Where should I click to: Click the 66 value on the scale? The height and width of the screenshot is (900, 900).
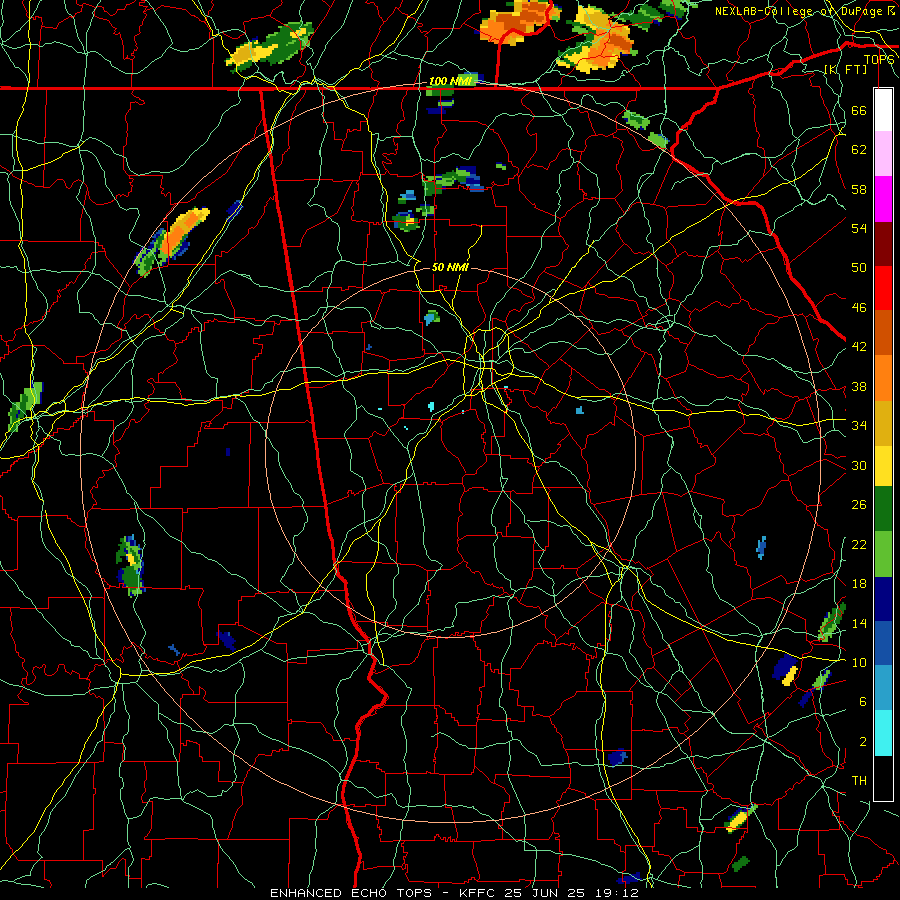tap(859, 110)
